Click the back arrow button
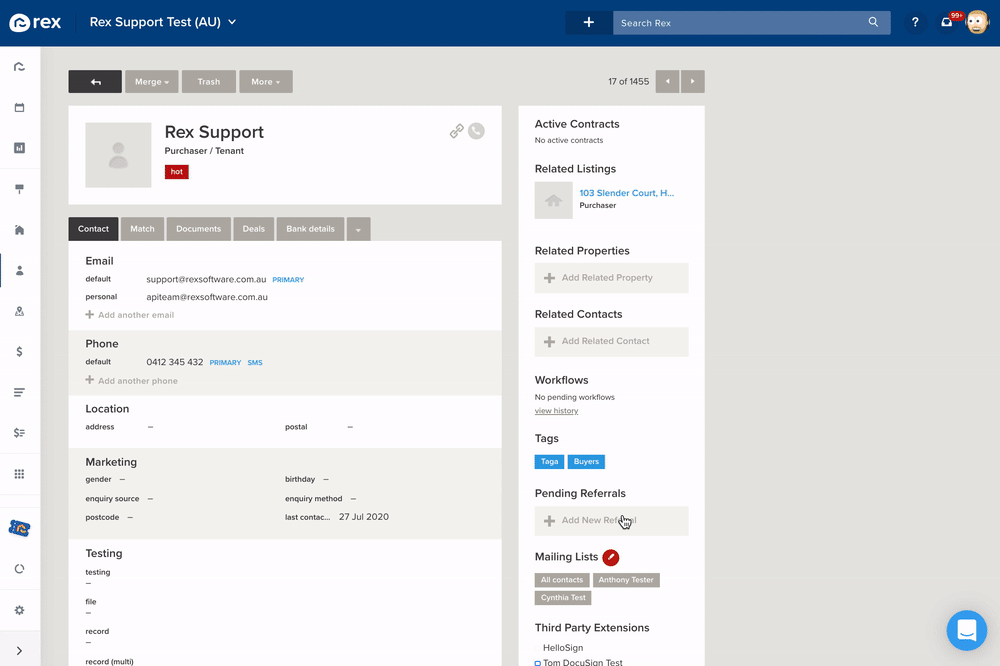This screenshot has height=666, width=1000. pyautogui.click(x=95, y=82)
